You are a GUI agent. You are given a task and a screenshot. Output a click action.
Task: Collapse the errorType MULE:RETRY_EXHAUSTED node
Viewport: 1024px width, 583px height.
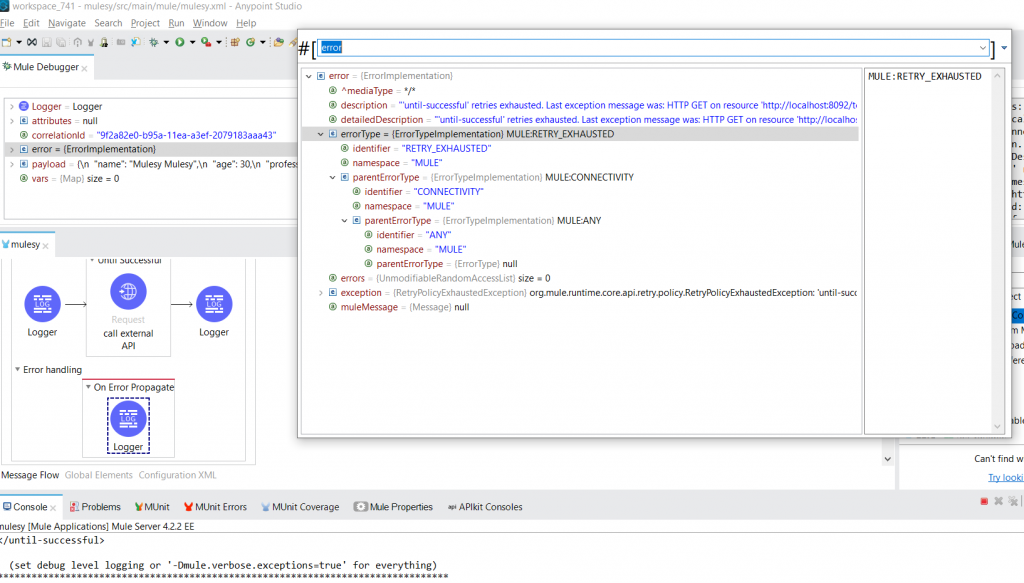pos(320,133)
